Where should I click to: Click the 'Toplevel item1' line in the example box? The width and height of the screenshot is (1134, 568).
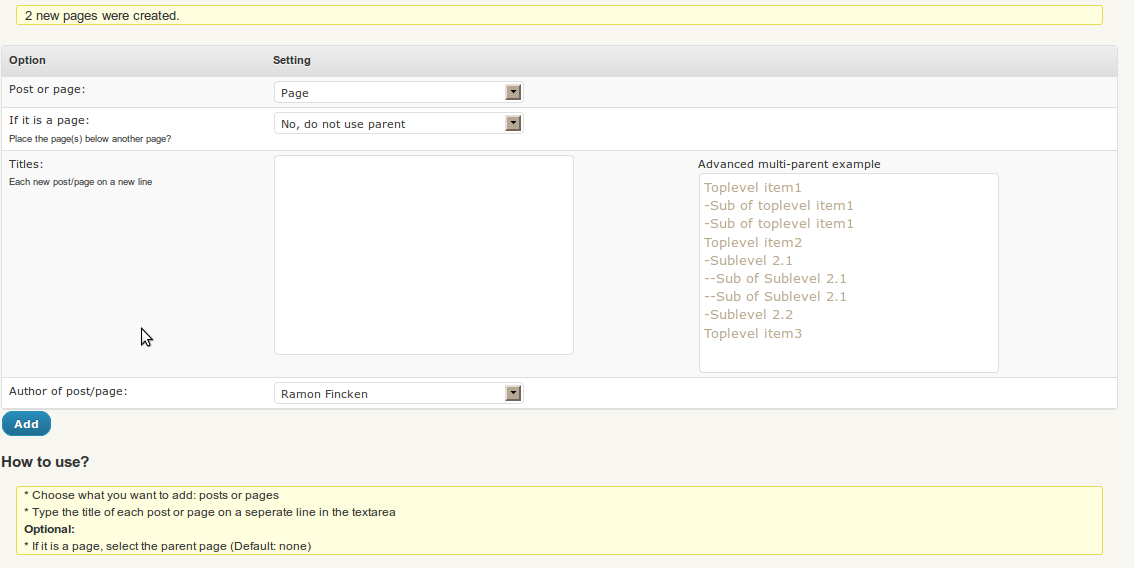click(753, 187)
